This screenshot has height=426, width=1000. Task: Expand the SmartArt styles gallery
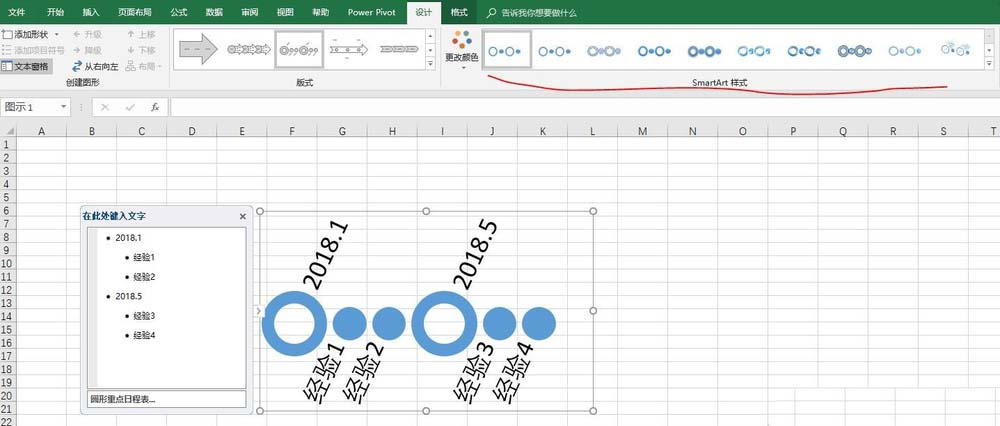tap(991, 64)
